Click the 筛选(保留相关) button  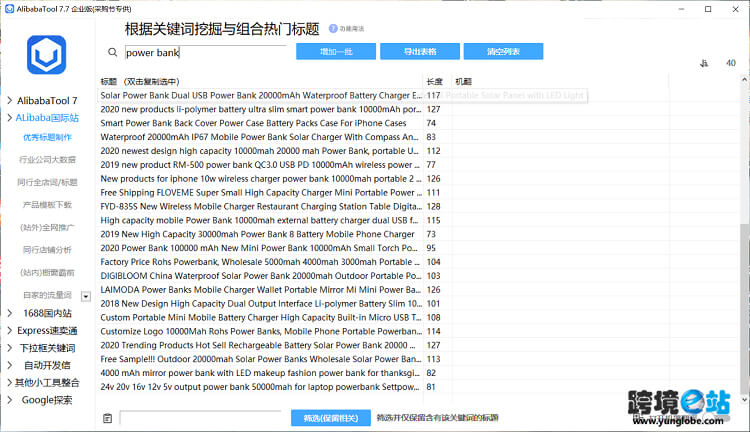[331, 418]
